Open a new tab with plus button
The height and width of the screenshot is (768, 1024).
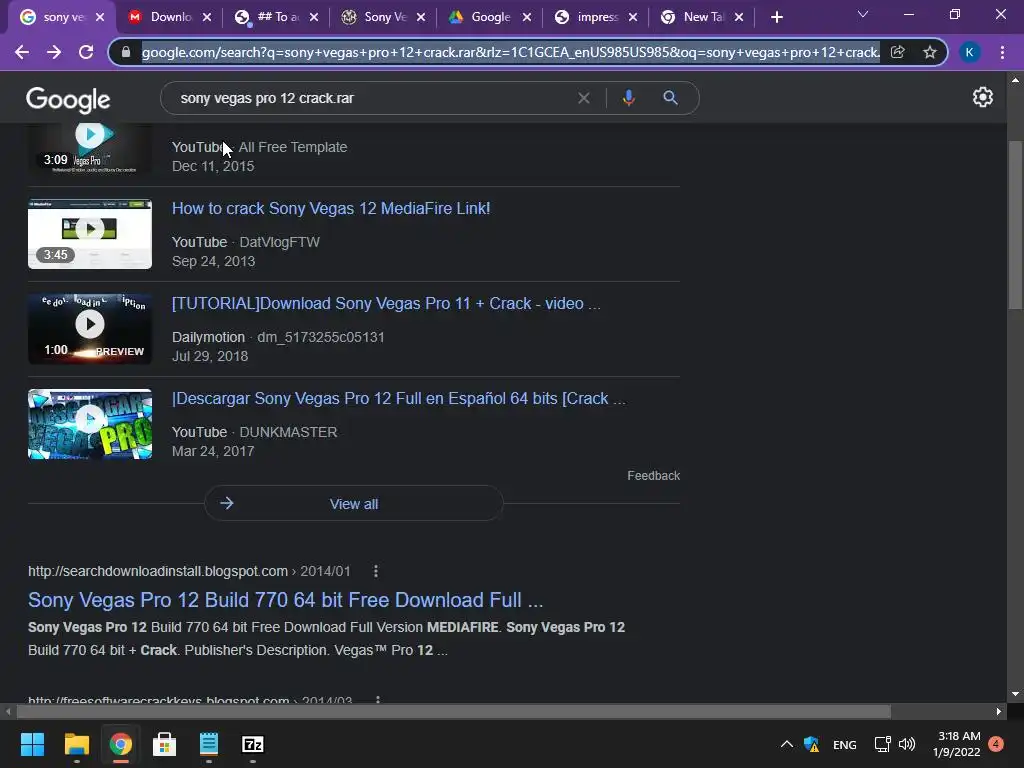pos(776,17)
